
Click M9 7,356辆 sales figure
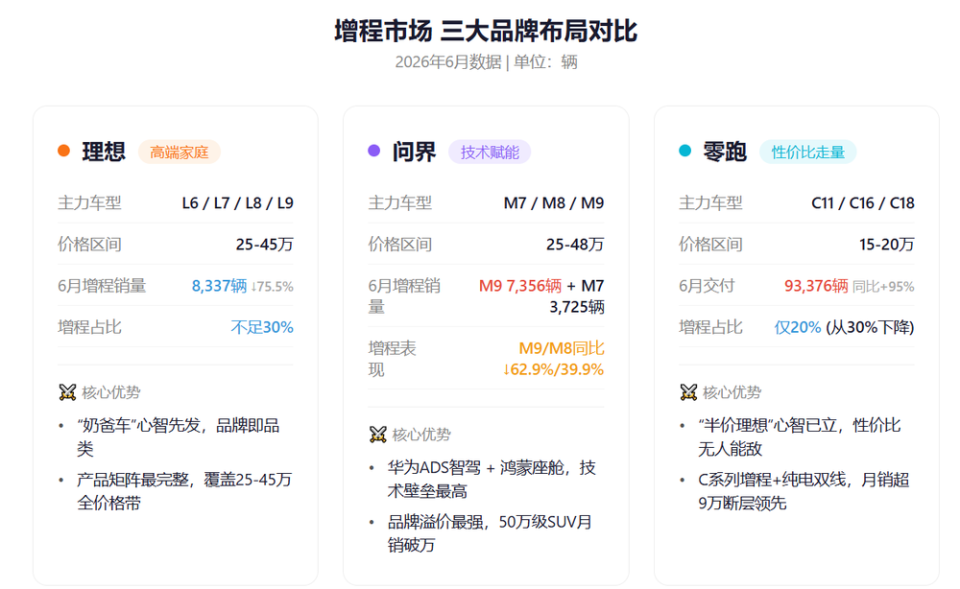(x=520, y=286)
